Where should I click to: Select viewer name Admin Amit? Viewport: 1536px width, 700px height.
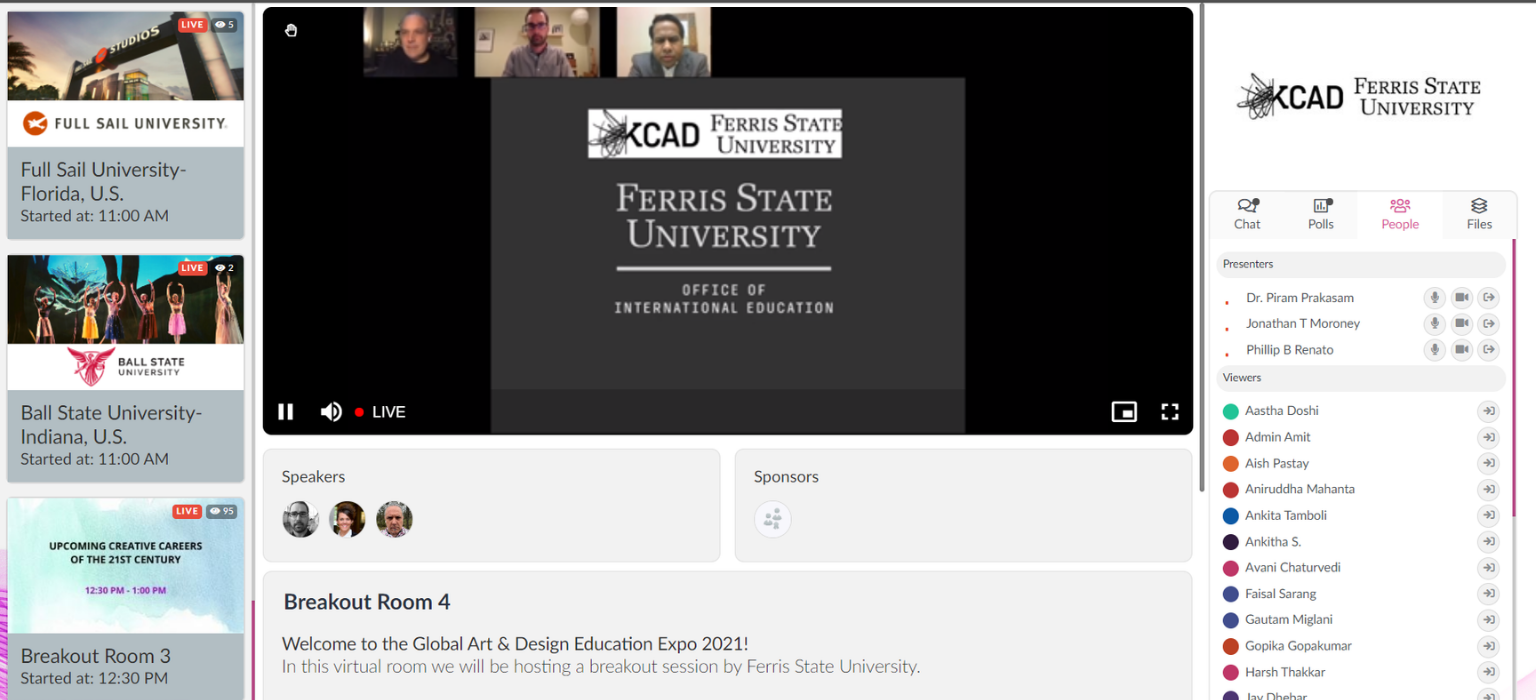click(1278, 437)
